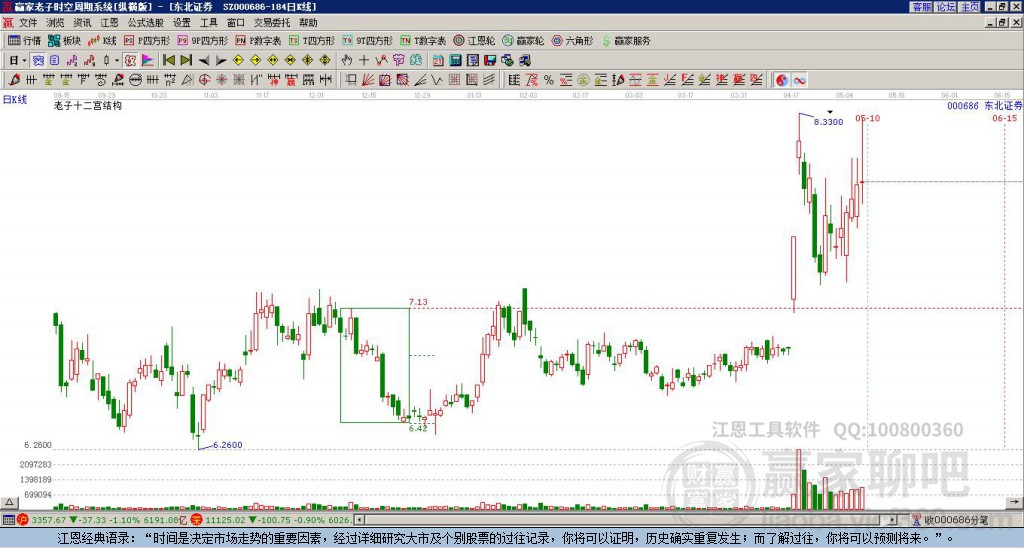1024x548 pixels.
Task: Click the 6.2600 low price label
Action: [228, 445]
